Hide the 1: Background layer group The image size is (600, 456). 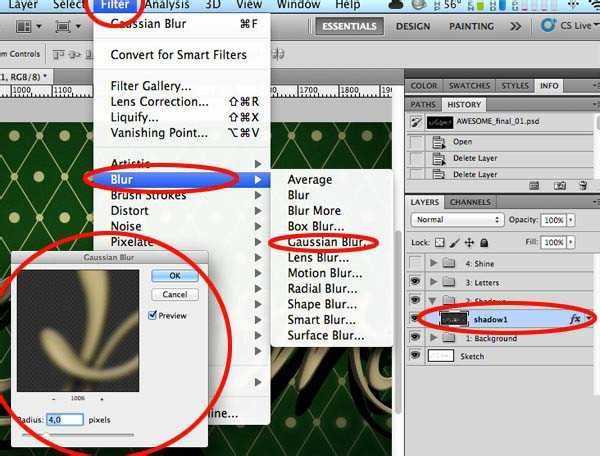point(415,337)
